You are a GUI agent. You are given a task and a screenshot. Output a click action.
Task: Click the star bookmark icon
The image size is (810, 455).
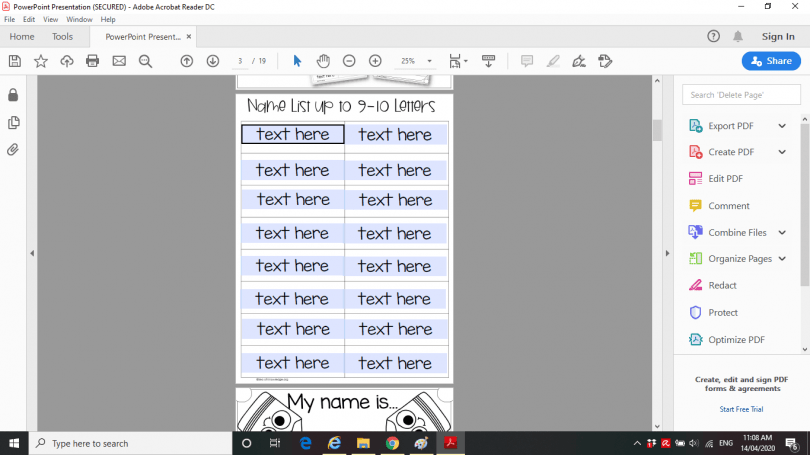point(41,61)
